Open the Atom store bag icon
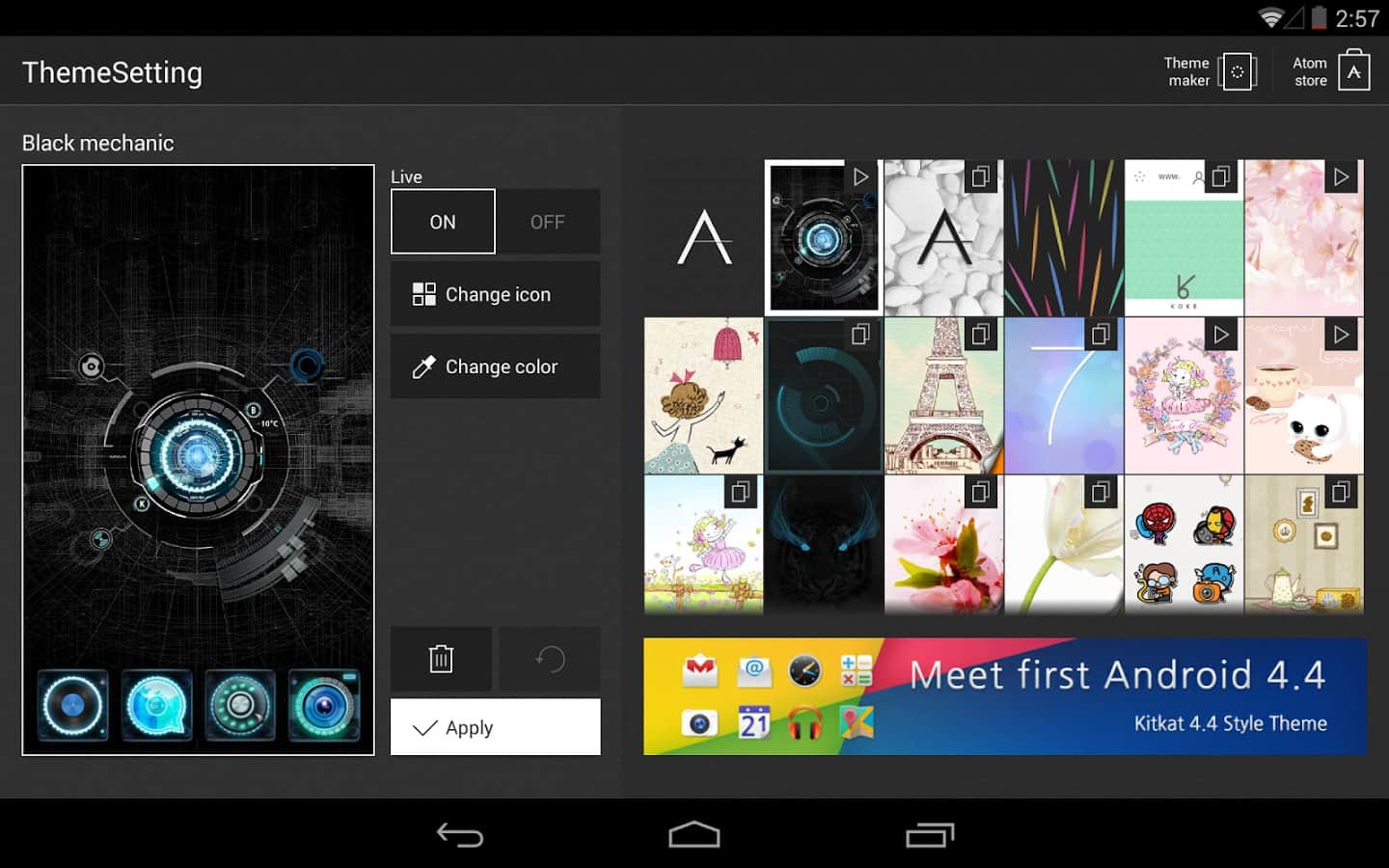The width and height of the screenshot is (1389, 868). click(x=1353, y=71)
